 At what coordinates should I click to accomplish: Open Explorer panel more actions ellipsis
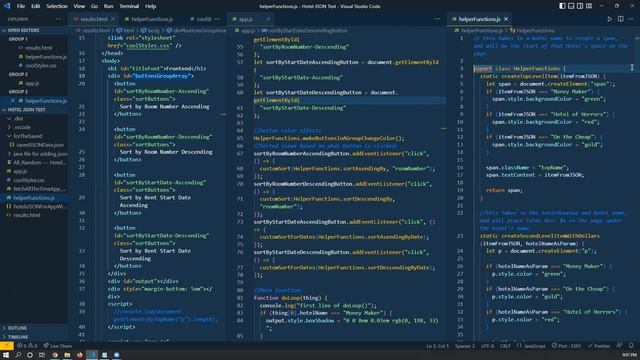[x=58, y=19]
